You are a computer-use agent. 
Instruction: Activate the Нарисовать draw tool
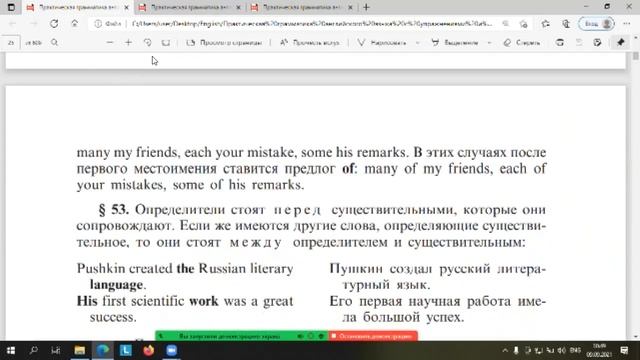[x=382, y=42]
